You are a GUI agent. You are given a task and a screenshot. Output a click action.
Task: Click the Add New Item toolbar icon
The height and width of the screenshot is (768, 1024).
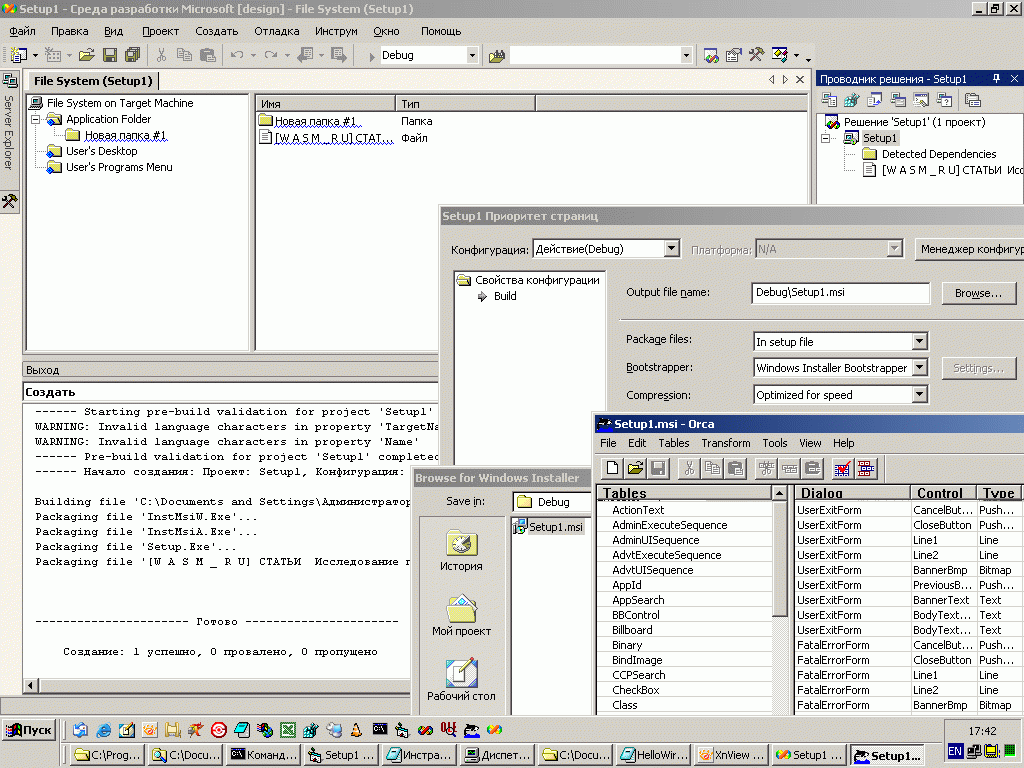coord(53,56)
